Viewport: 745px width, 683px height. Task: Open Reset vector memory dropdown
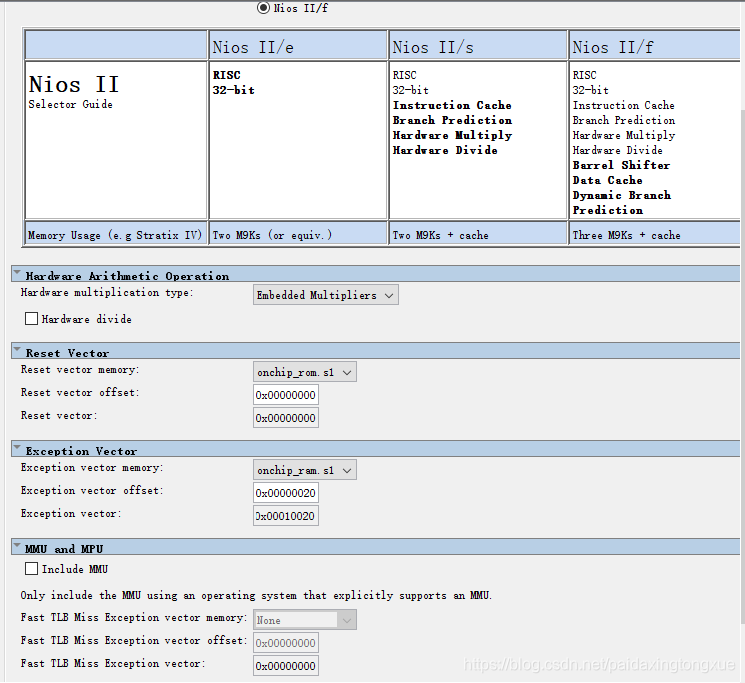(305, 372)
